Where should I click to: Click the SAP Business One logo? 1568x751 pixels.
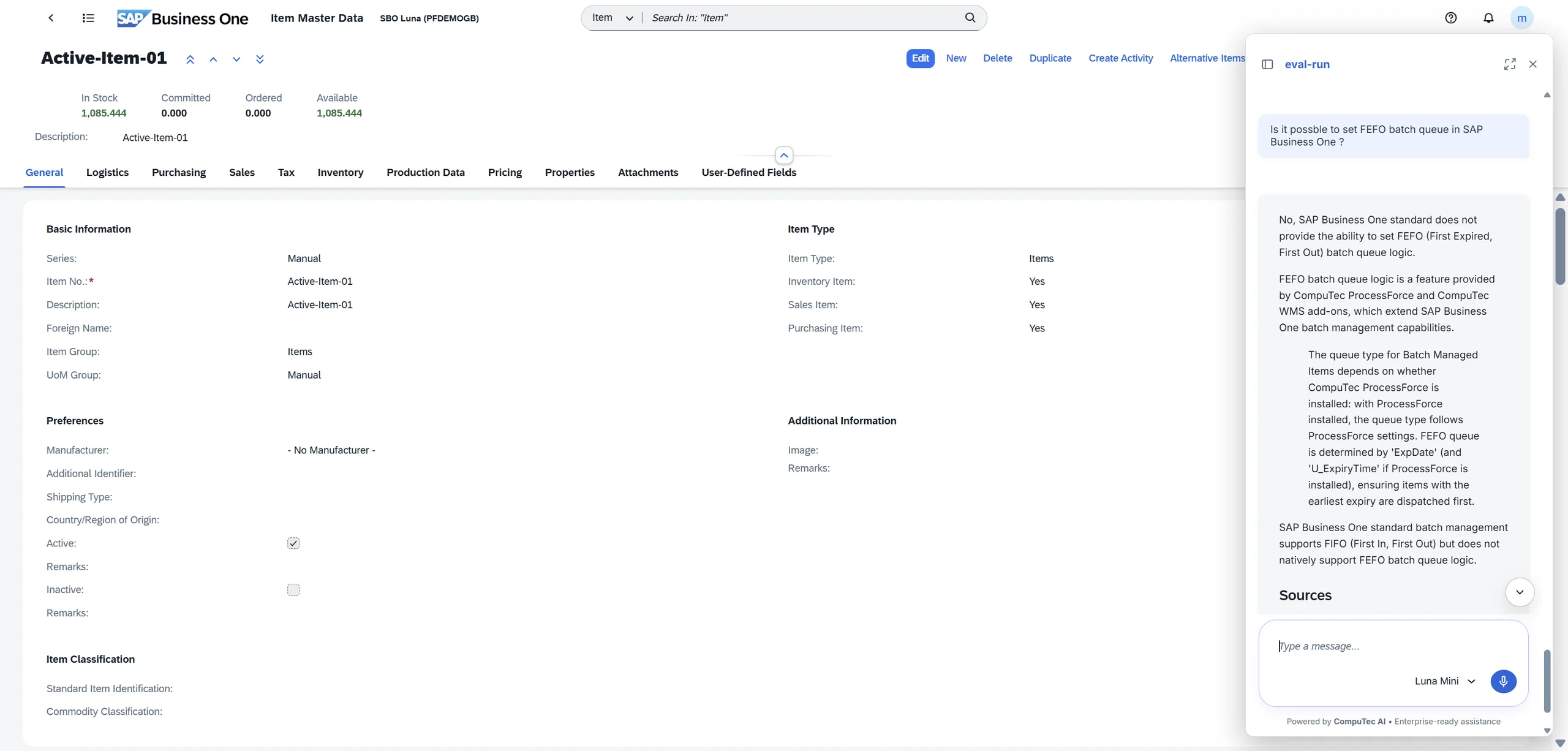click(183, 18)
